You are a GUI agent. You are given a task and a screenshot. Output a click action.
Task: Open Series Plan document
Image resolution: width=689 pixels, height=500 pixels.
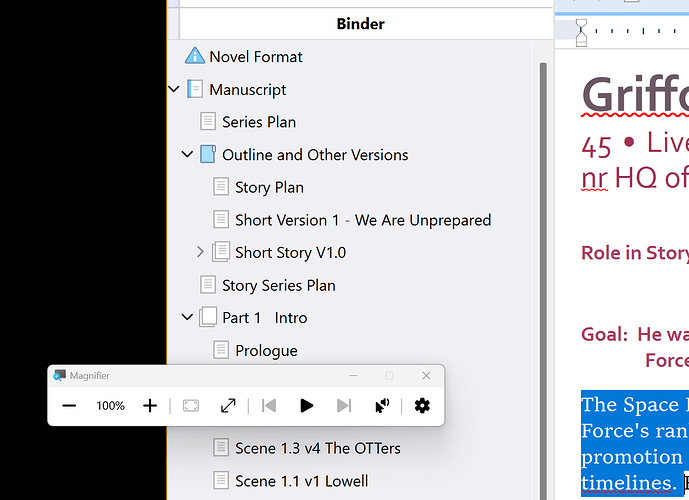coord(258,122)
